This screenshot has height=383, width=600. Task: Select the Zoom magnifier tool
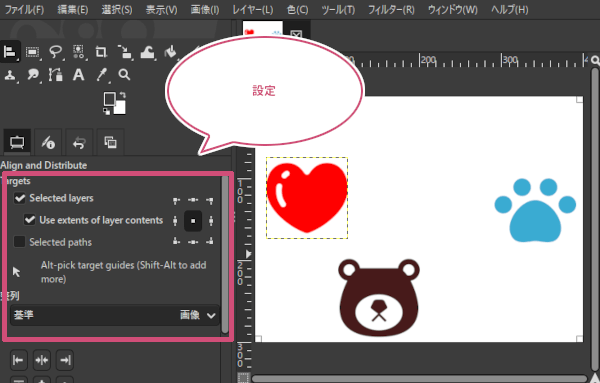[x=124, y=75]
